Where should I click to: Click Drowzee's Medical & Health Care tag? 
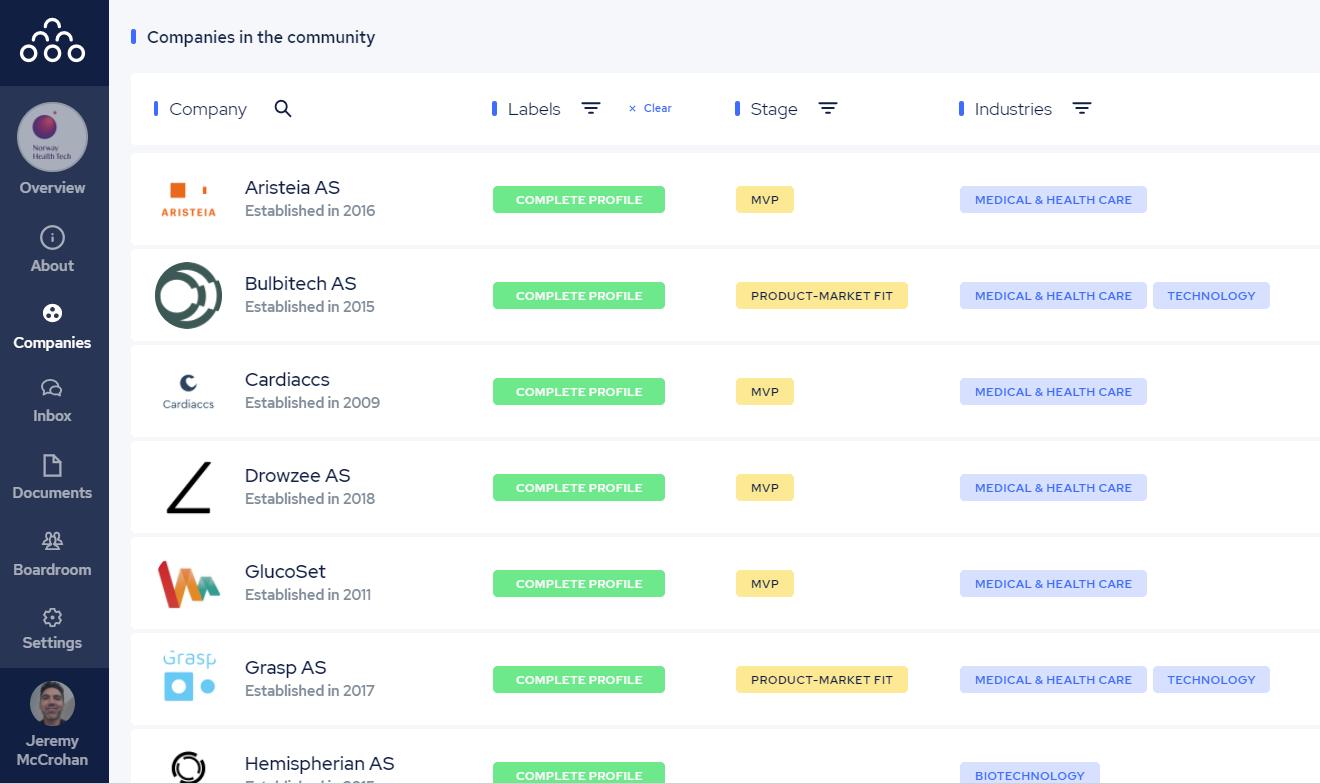pyautogui.click(x=1053, y=488)
